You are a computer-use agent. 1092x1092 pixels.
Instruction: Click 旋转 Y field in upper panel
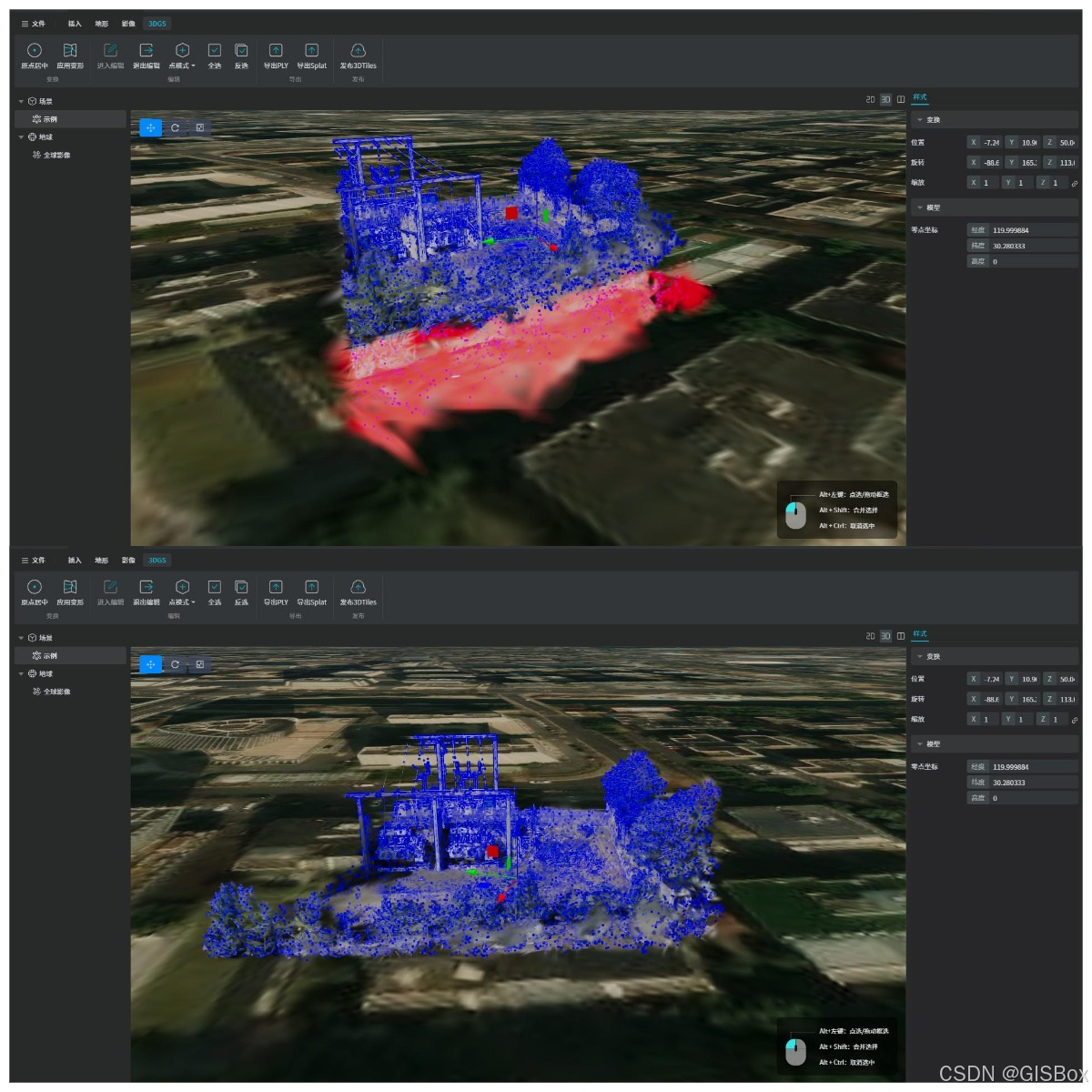pyautogui.click(x=1022, y=163)
